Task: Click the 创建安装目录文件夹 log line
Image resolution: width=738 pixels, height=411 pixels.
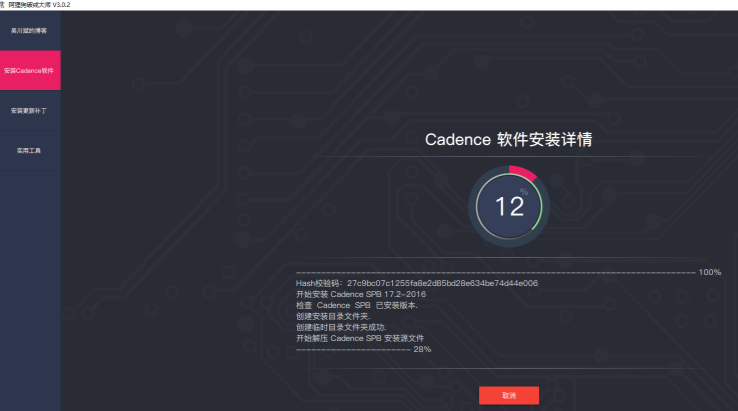Action: [x=333, y=316]
